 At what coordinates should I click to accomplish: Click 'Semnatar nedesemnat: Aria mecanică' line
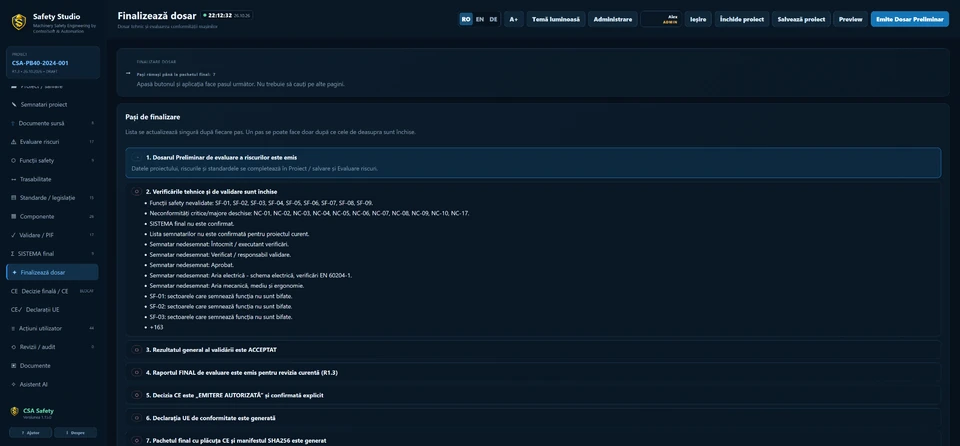point(227,285)
